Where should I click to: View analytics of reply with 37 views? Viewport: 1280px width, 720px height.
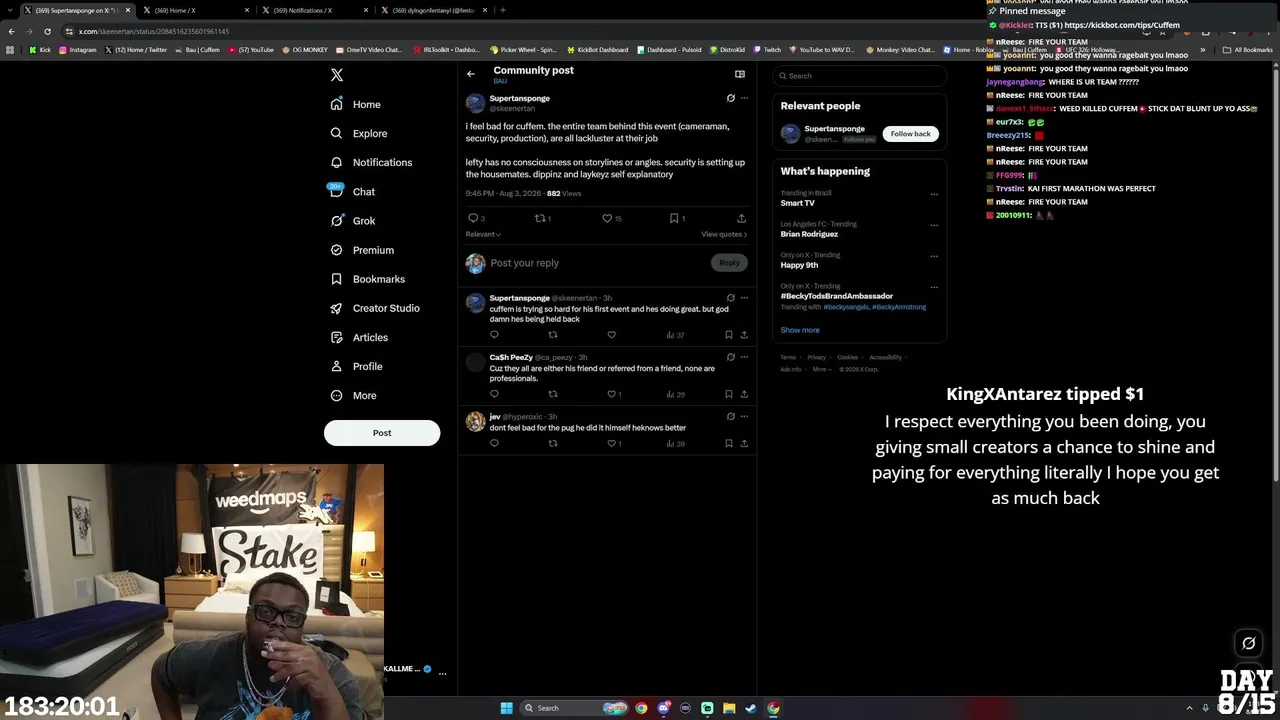click(675, 335)
